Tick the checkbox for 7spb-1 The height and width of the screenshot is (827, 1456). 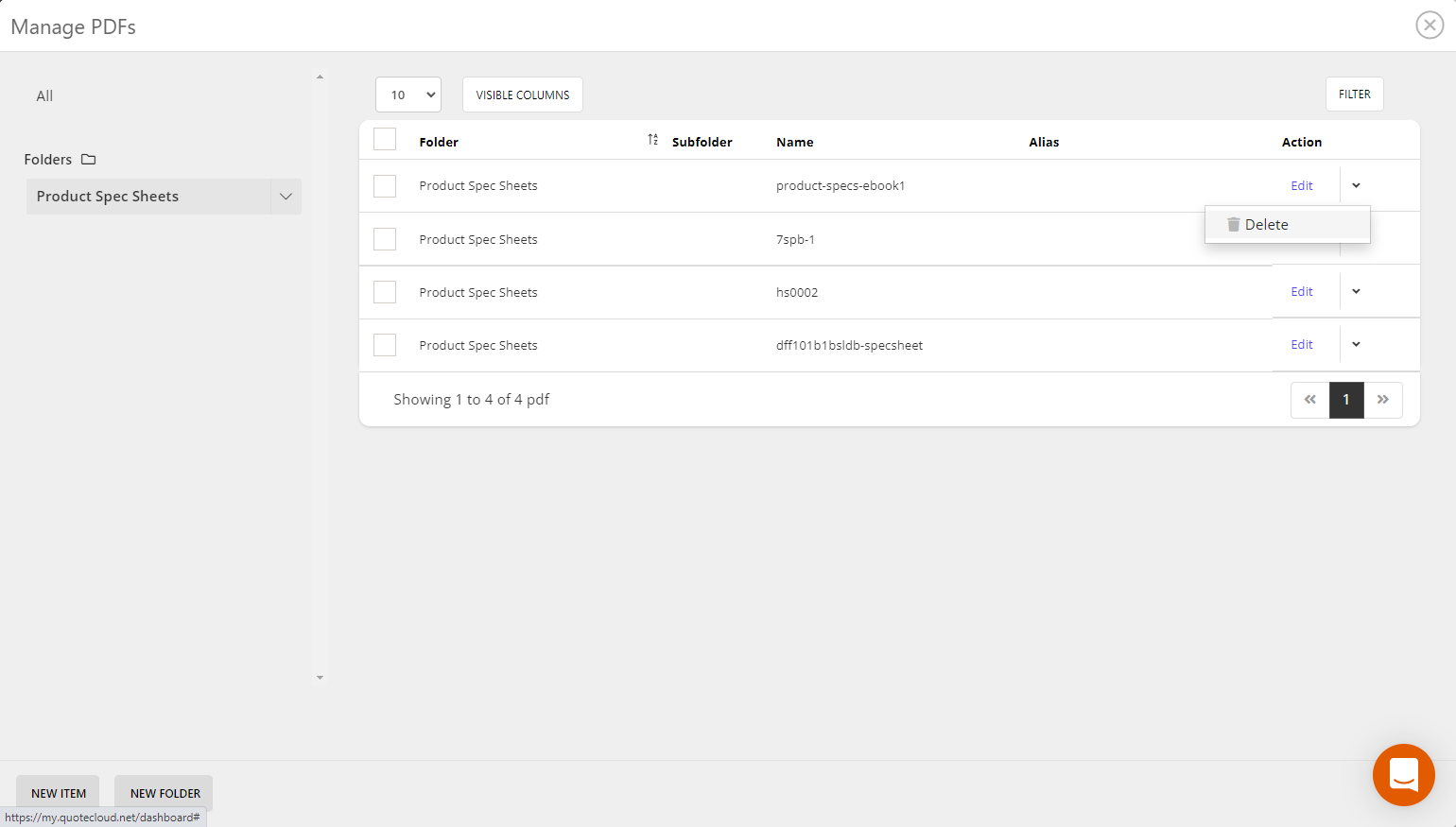click(x=385, y=239)
